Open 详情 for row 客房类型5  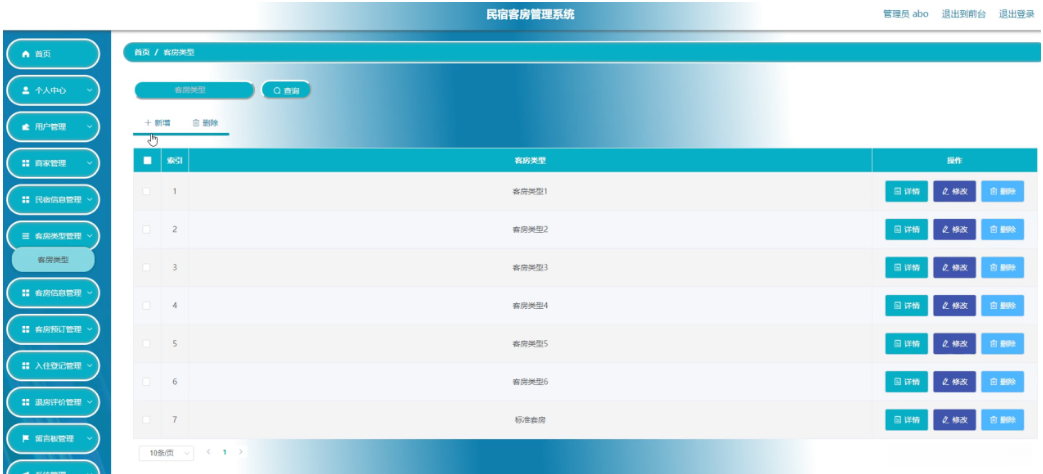coord(906,344)
